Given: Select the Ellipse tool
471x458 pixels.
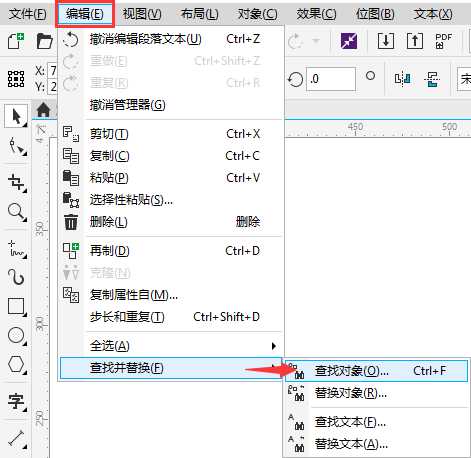Looking at the screenshot, I should (x=17, y=335).
